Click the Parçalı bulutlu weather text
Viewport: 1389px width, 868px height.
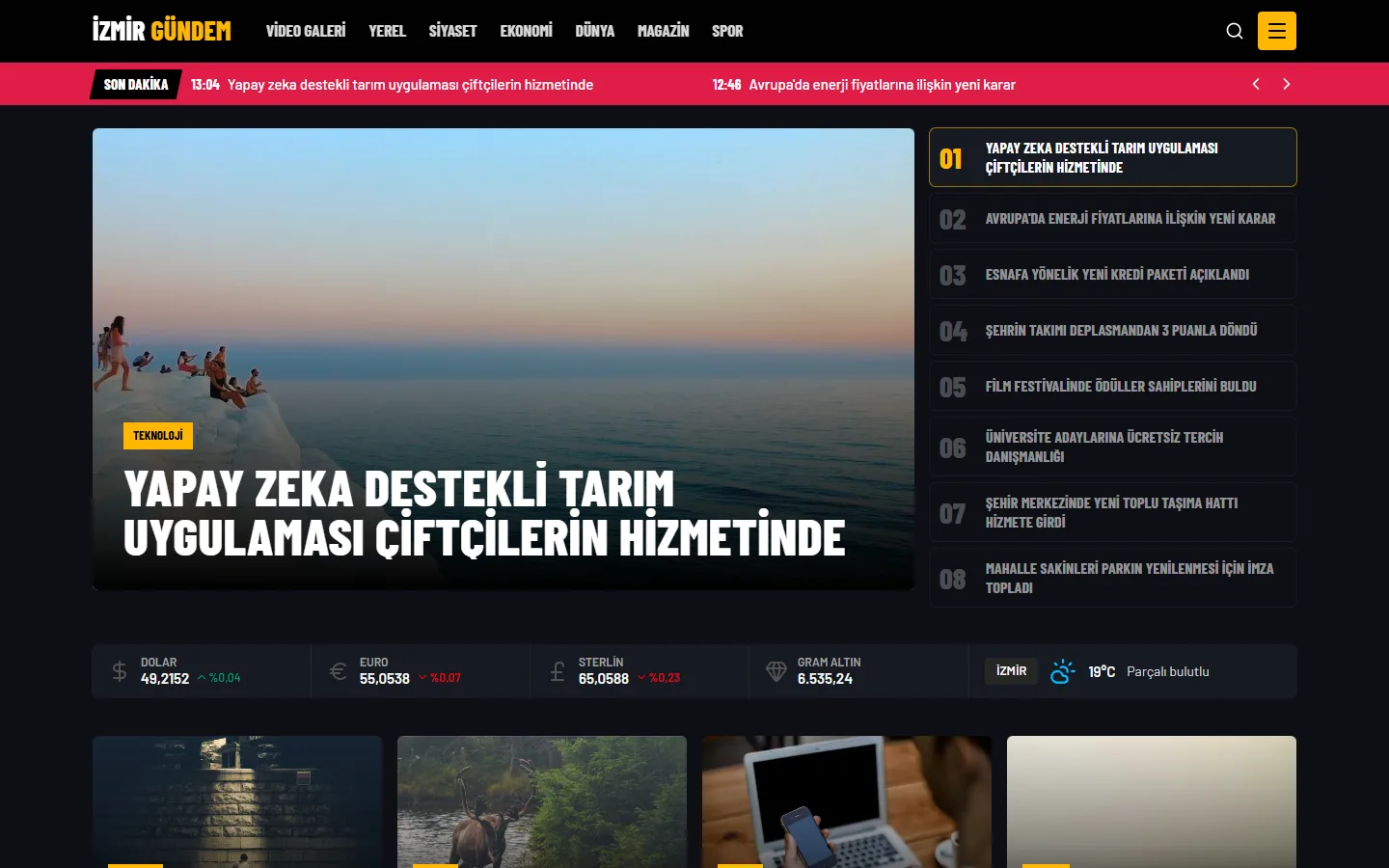1168,671
